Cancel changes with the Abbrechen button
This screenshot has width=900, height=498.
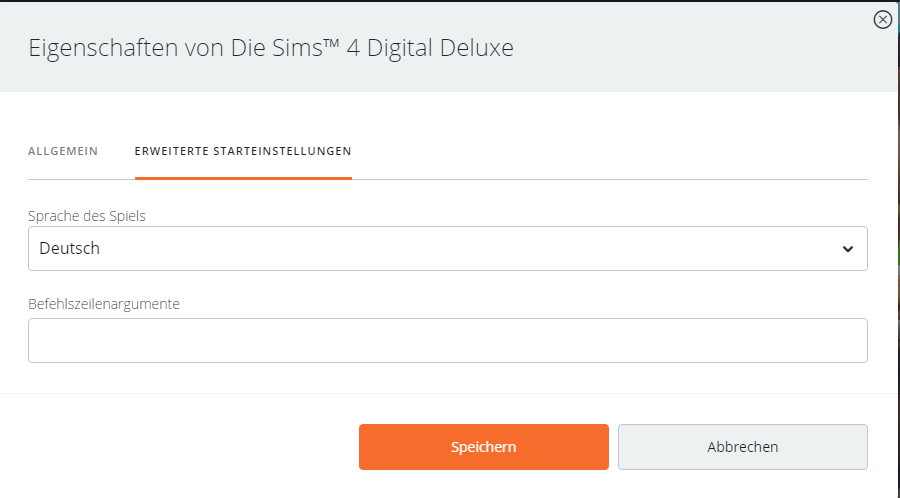point(743,447)
